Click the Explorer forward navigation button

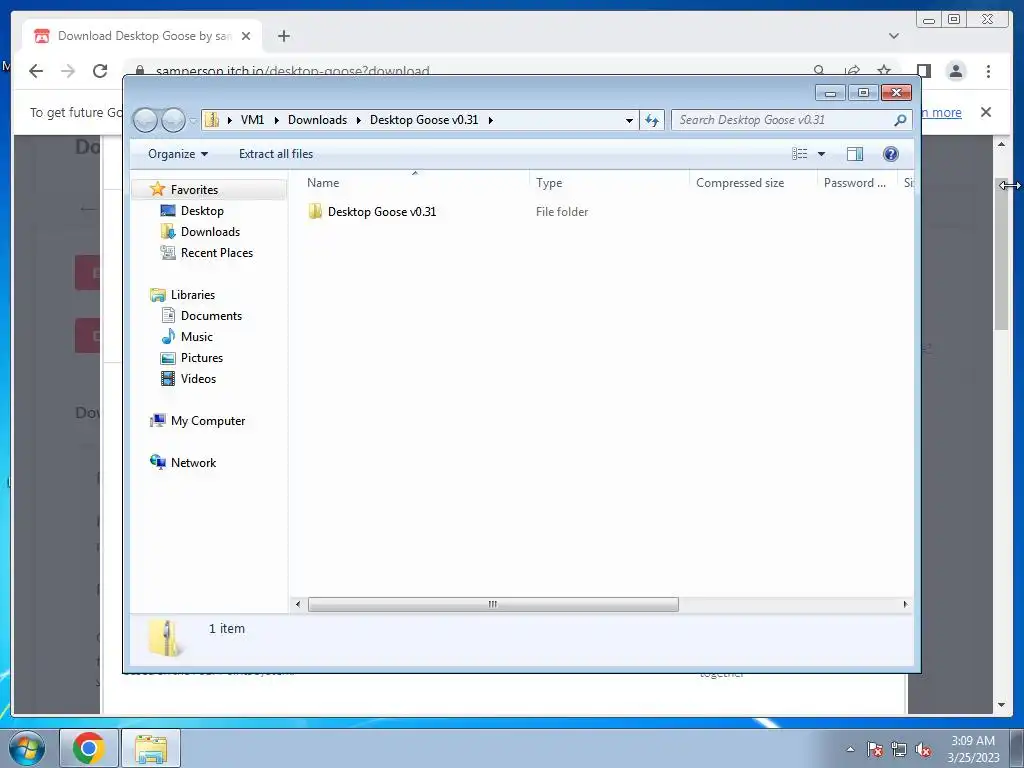coord(173,120)
